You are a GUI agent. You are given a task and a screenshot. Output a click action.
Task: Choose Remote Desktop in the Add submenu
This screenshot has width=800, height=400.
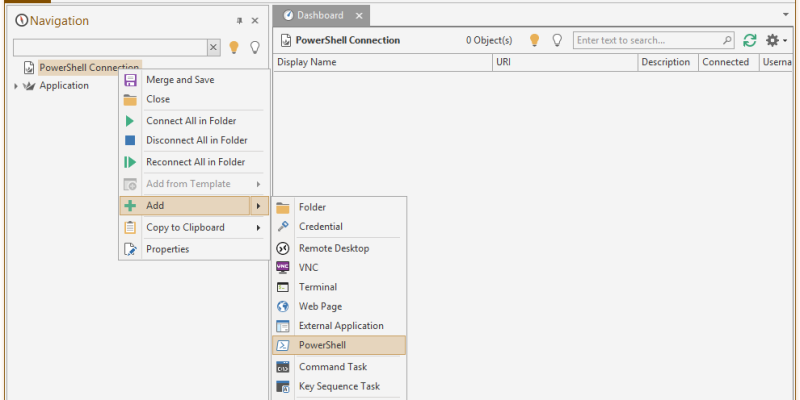pos(334,248)
